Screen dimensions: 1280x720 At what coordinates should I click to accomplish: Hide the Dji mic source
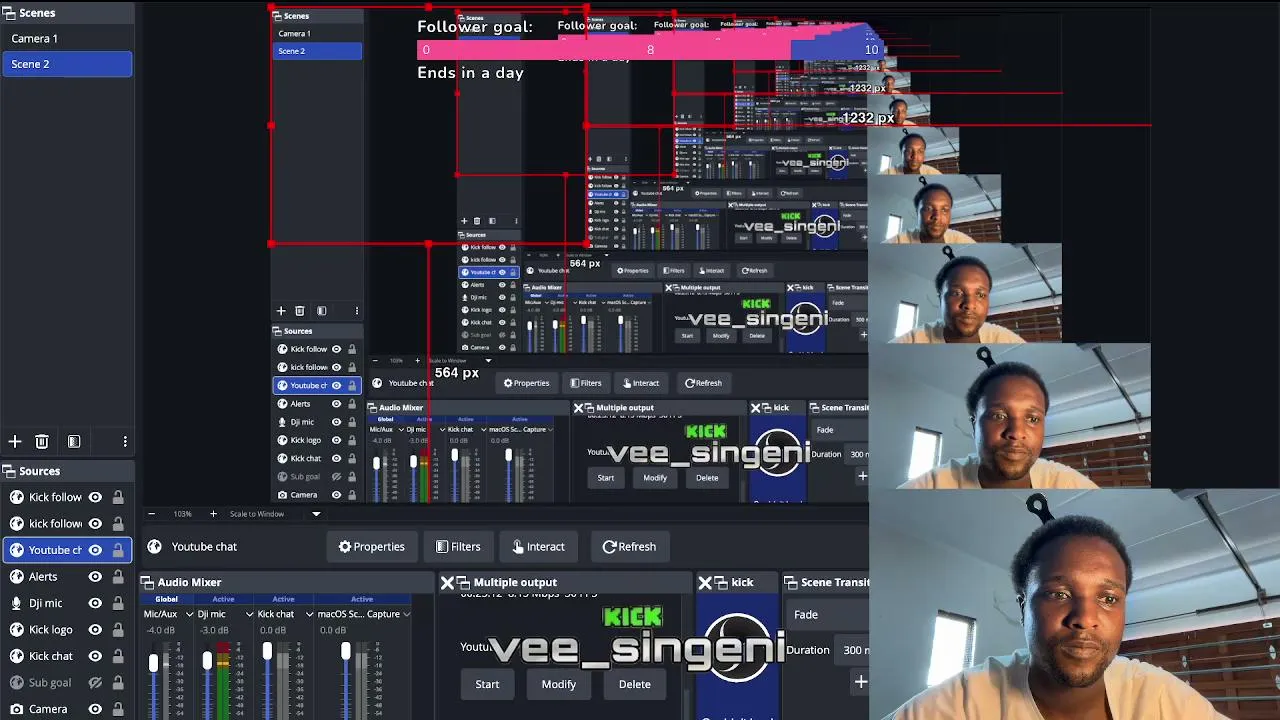[95, 603]
